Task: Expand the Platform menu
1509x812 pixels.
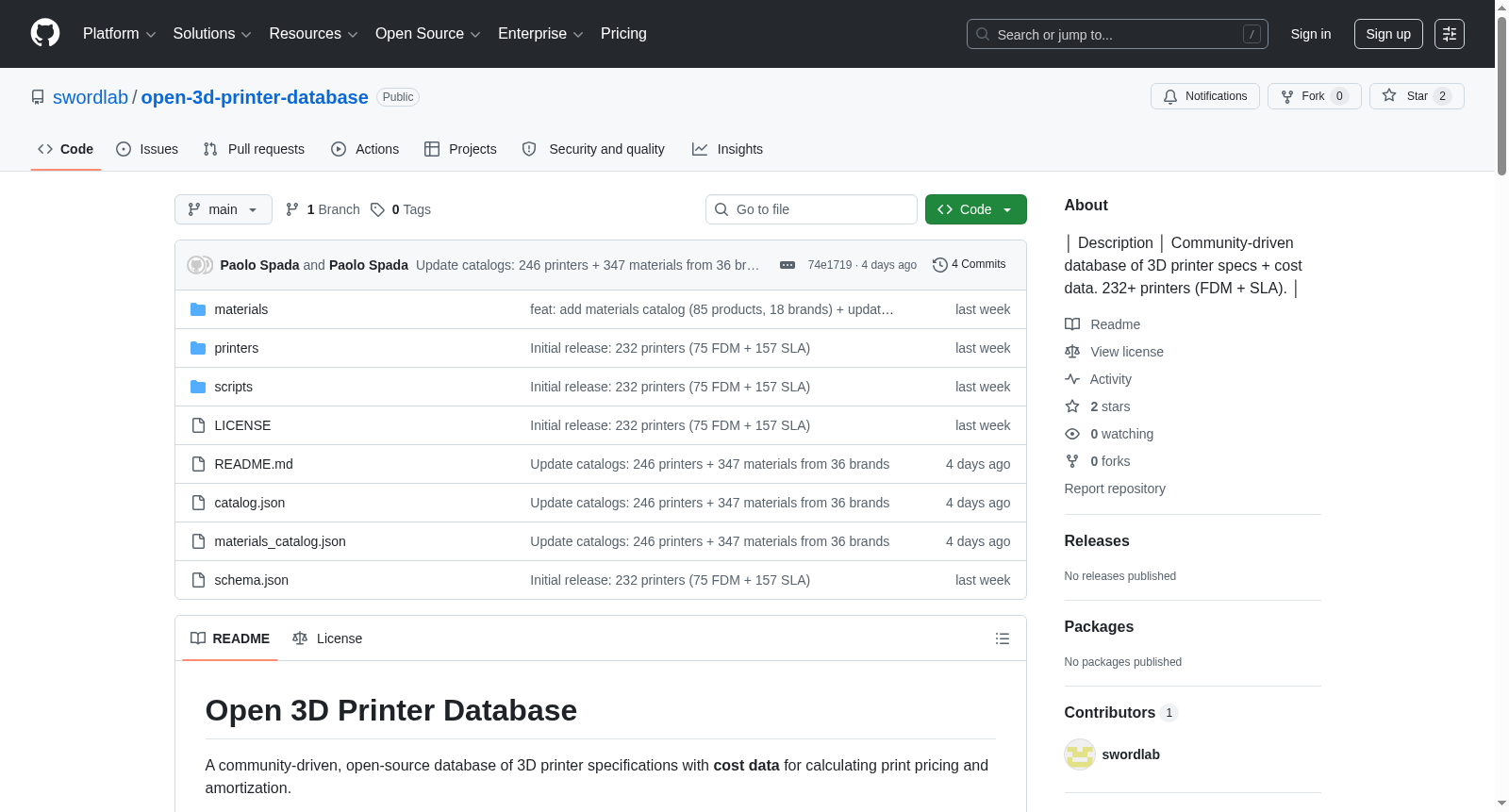Action: (x=119, y=34)
